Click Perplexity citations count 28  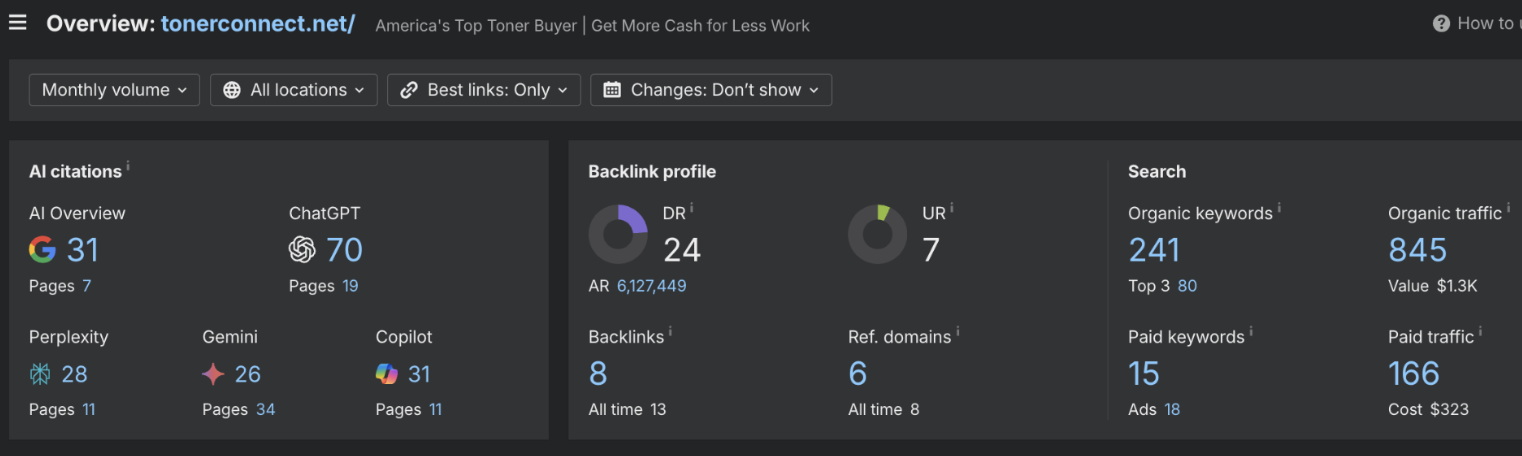75,374
